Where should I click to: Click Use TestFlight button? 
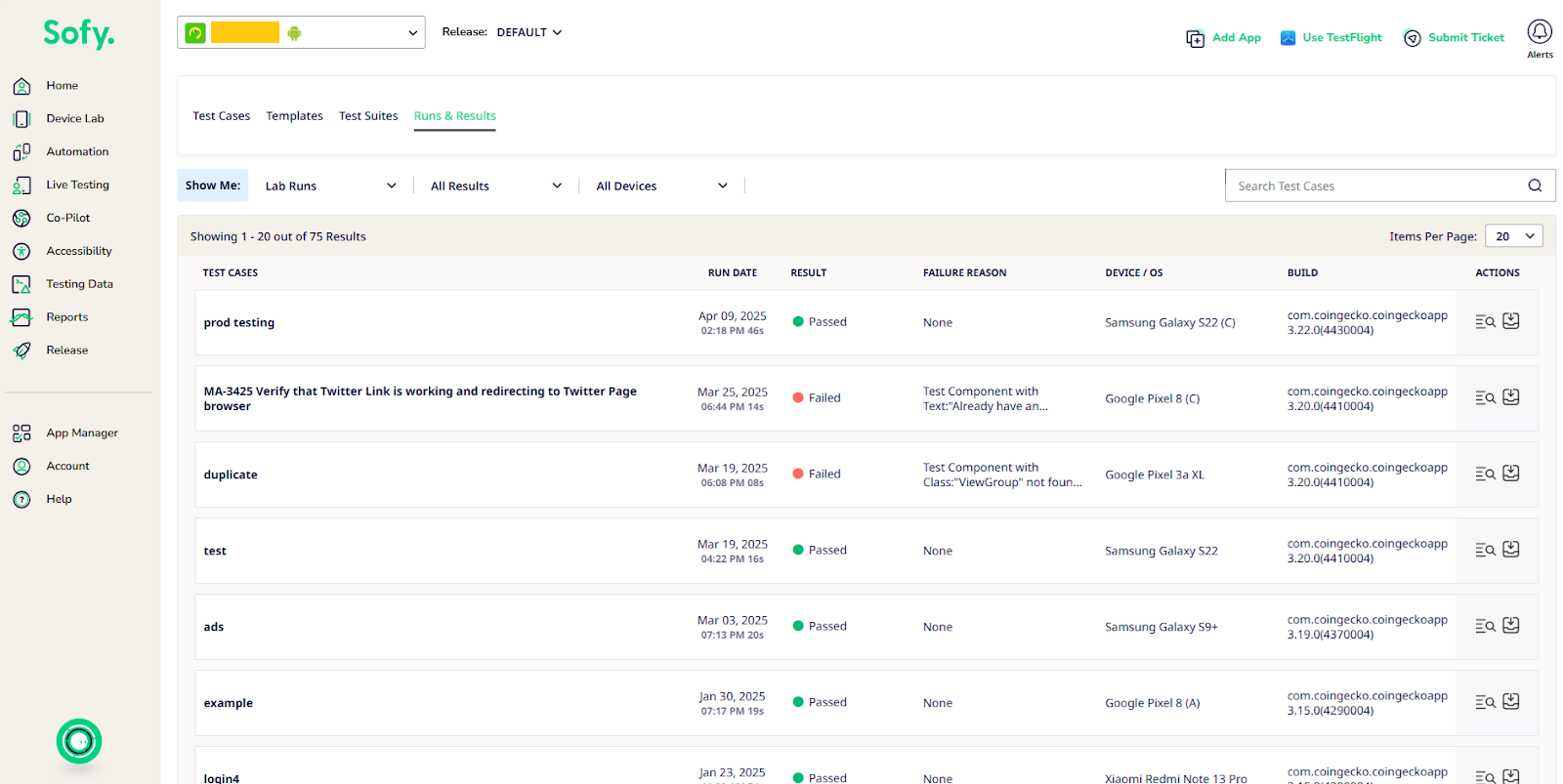pyautogui.click(x=1331, y=38)
